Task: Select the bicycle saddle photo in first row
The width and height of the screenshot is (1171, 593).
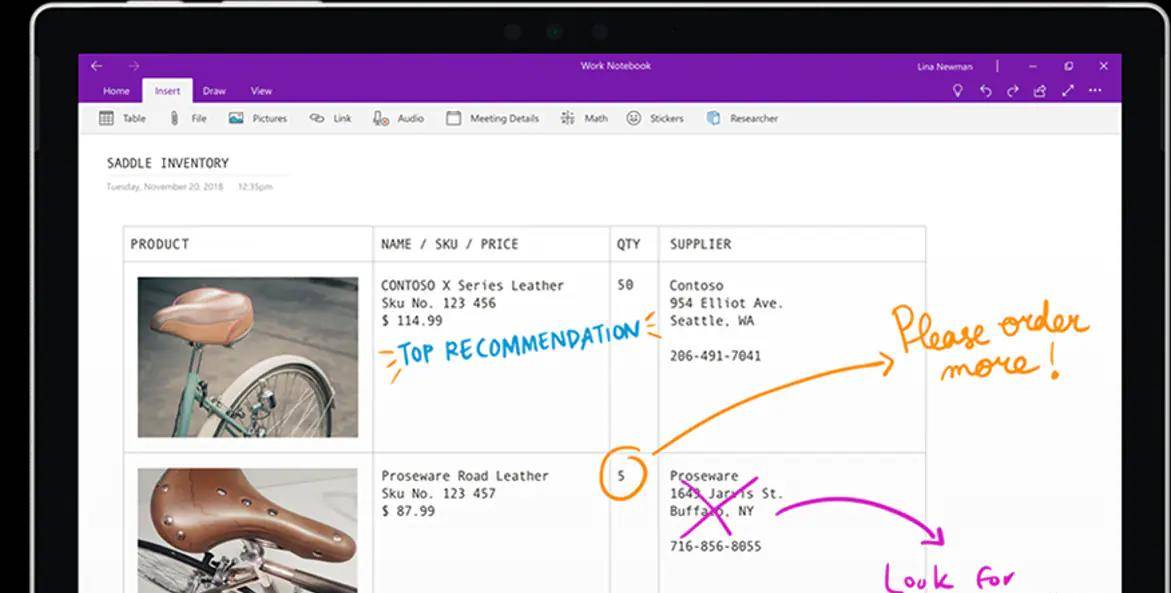Action: pyautogui.click(x=248, y=357)
